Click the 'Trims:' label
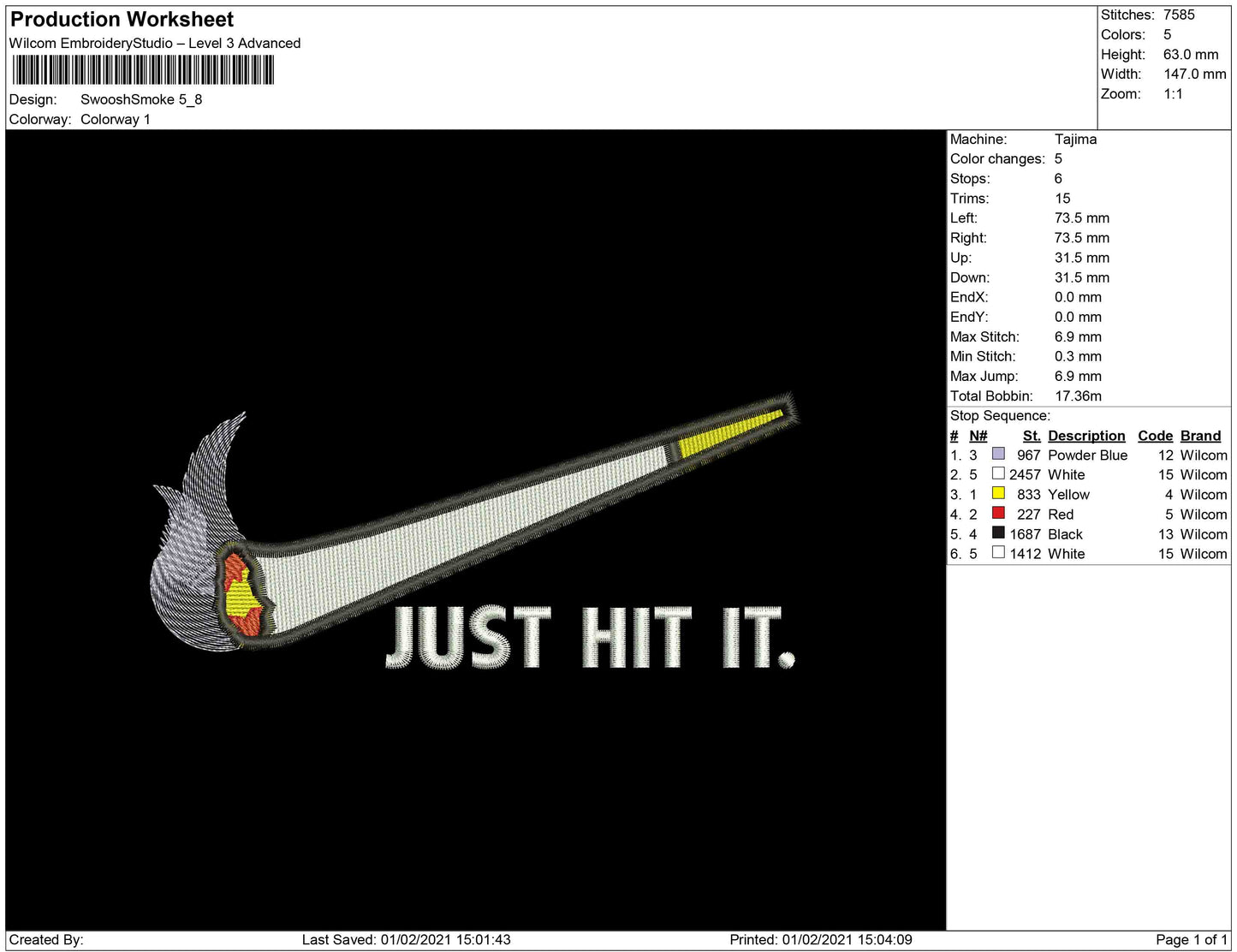Image resolution: width=1237 pixels, height=952 pixels. (970, 198)
